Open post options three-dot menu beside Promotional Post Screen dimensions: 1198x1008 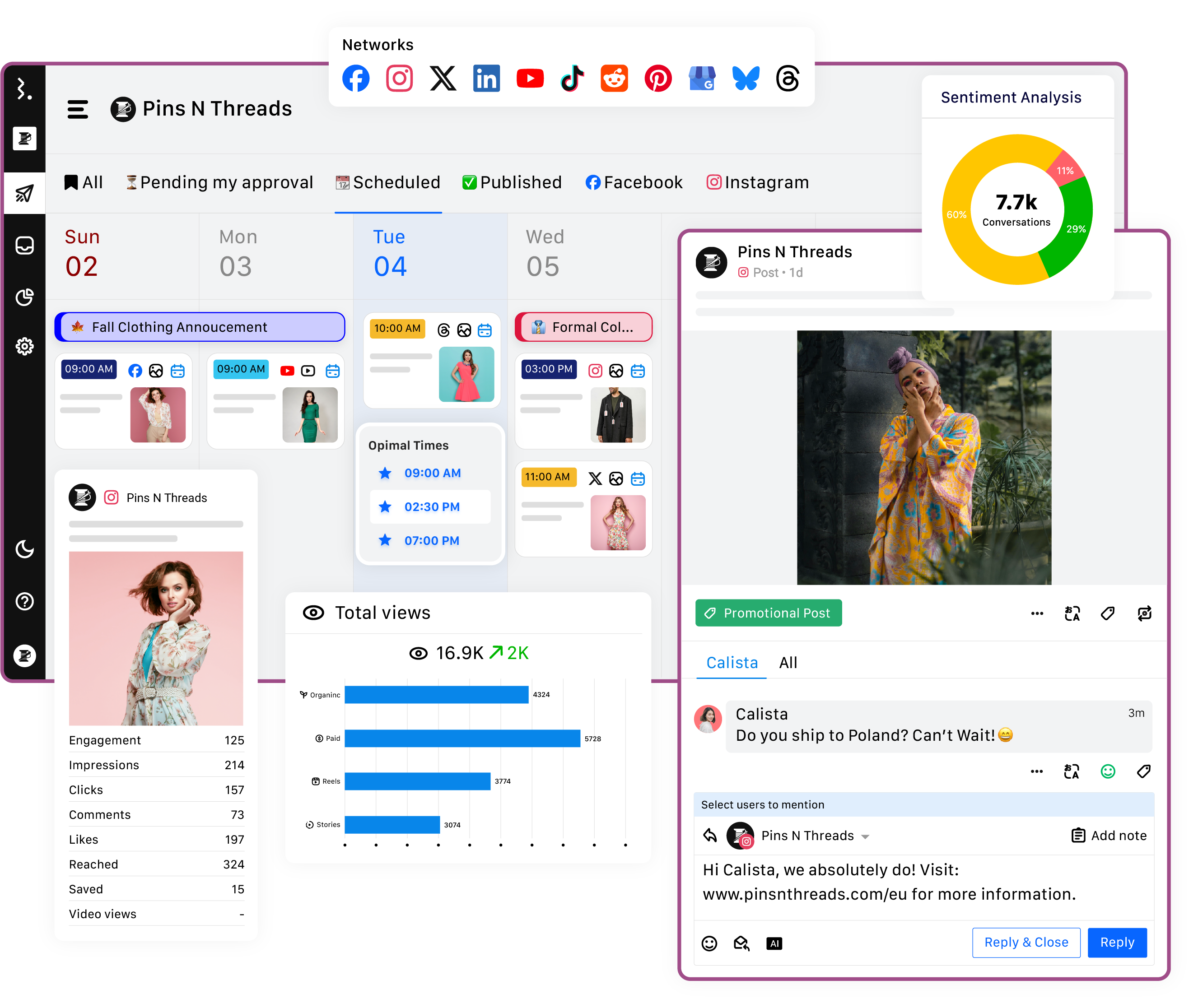point(1037,614)
